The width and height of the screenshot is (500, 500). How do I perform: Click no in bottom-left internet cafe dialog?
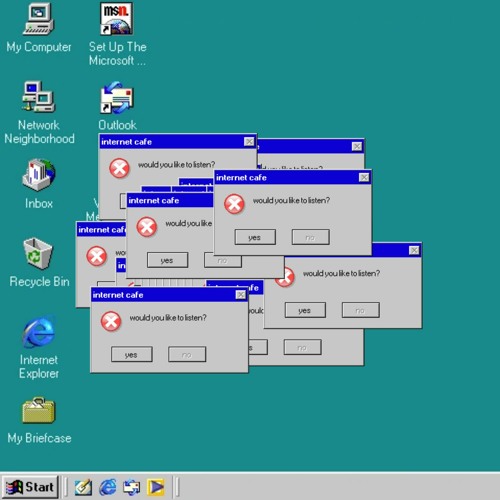tap(187, 355)
